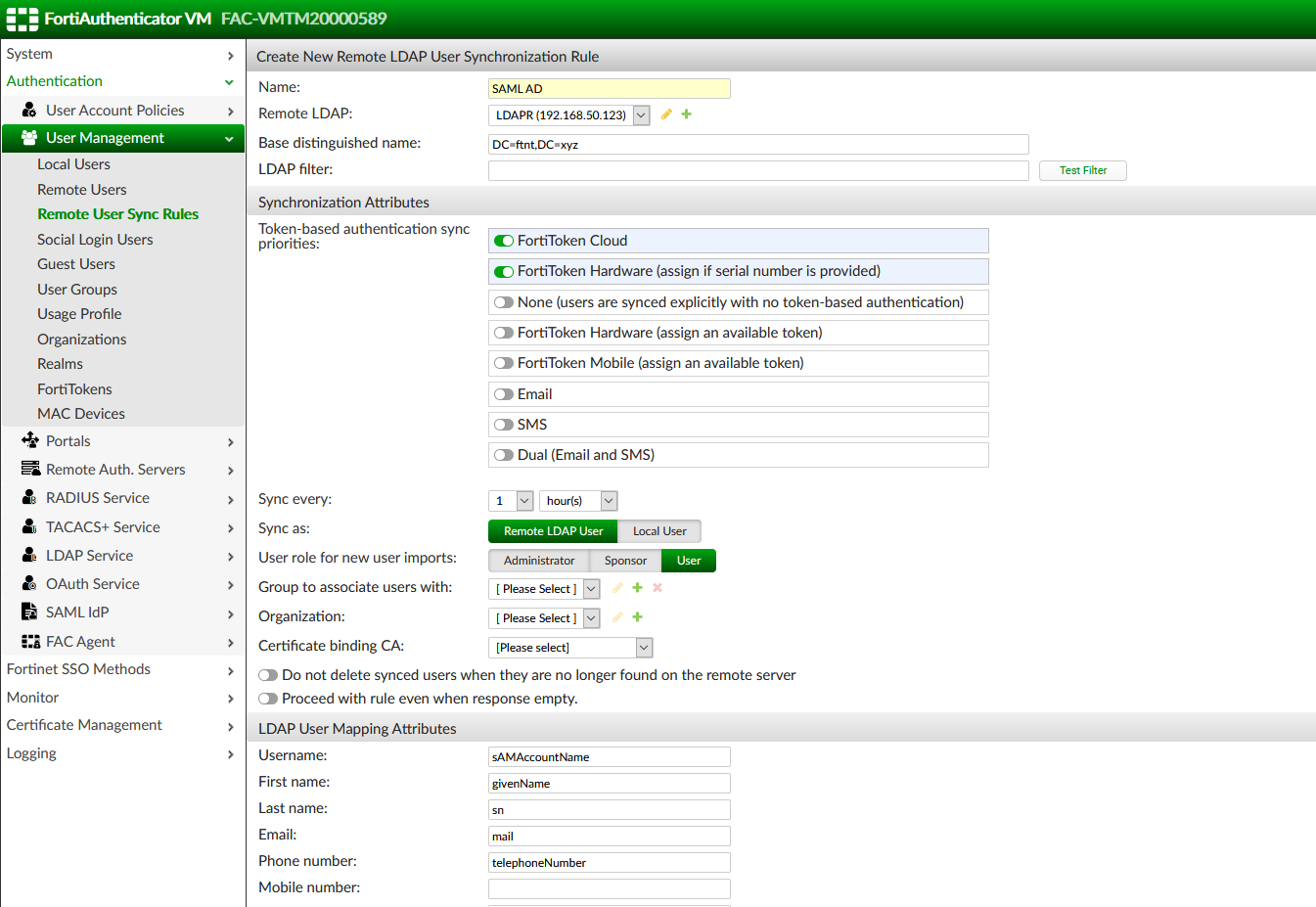Click the Test Filter button
Viewport: 1316px width, 907px height.
click(x=1082, y=170)
